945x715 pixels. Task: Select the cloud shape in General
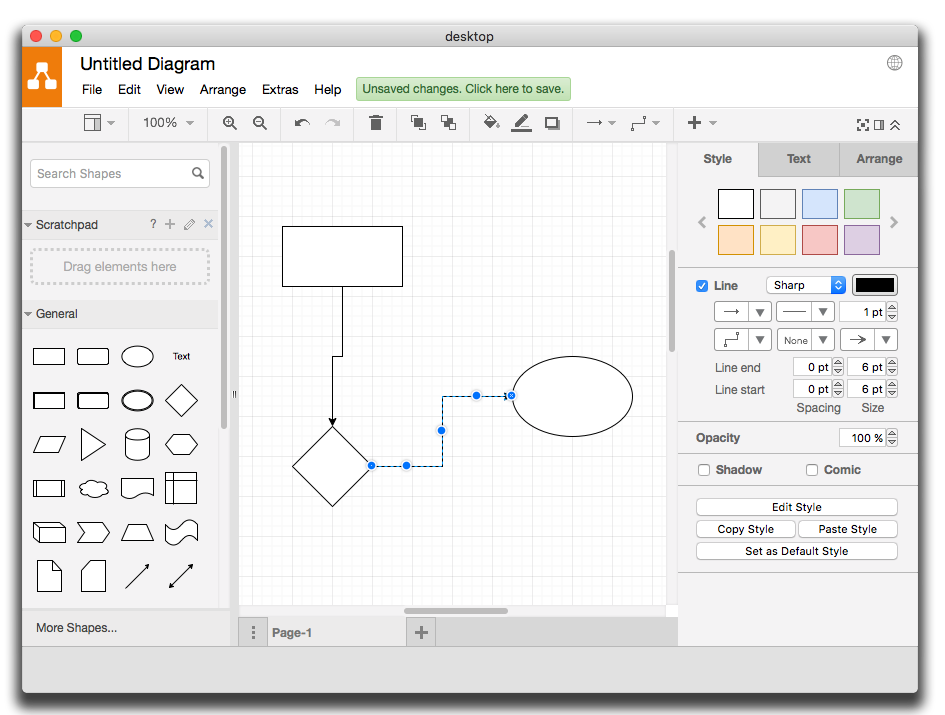94,488
